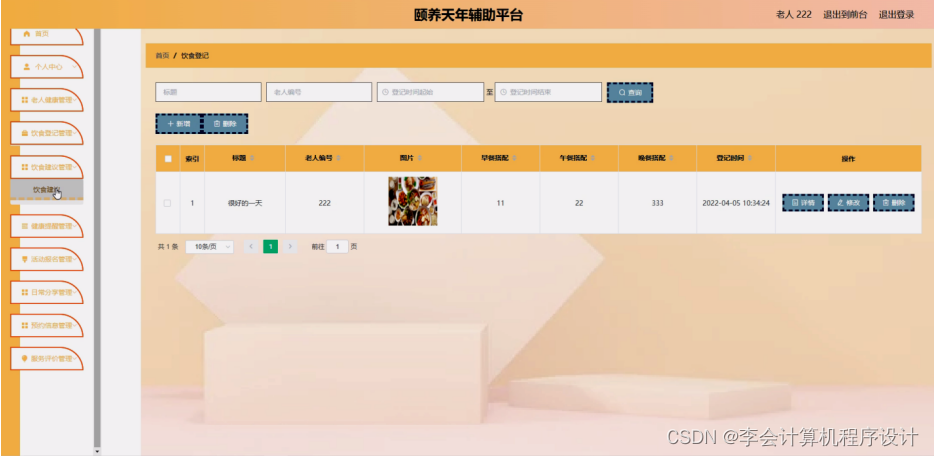Click the clock icon in 登记时间起始 field

point(385,92)
